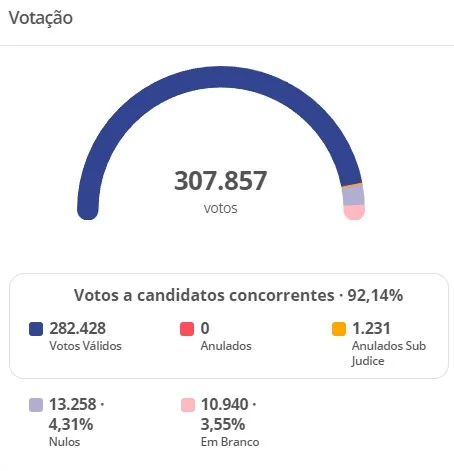Click the orange Anulados Sub Judice swatch
The image size is (454, 471).
pyautogui.click(x=339, y=329)
